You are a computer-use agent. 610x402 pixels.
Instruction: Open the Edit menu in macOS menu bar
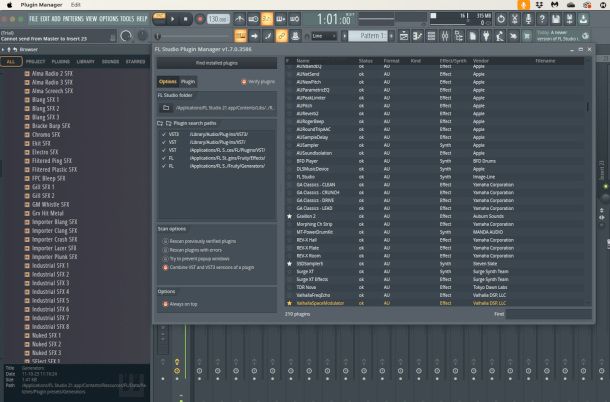point(75,5)
